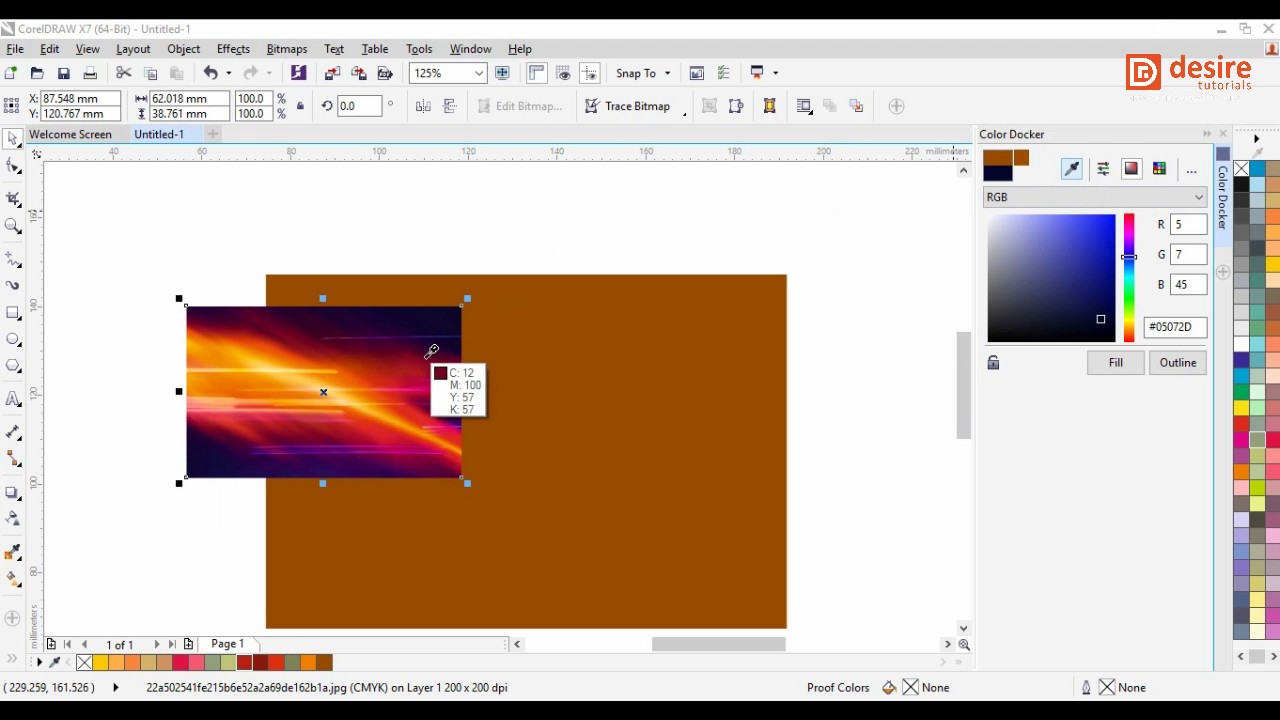Click the Cut scissors icon
Screen dimensions: 1280x720
[x=124, y=73]
